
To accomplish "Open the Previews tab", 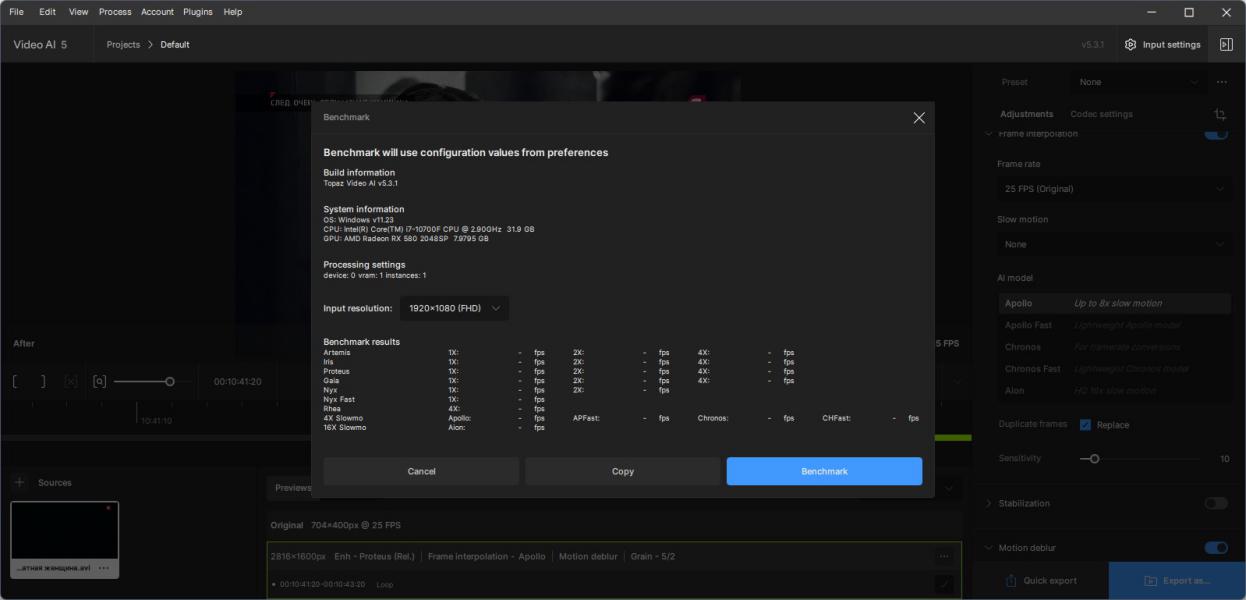I will (293, 488).
